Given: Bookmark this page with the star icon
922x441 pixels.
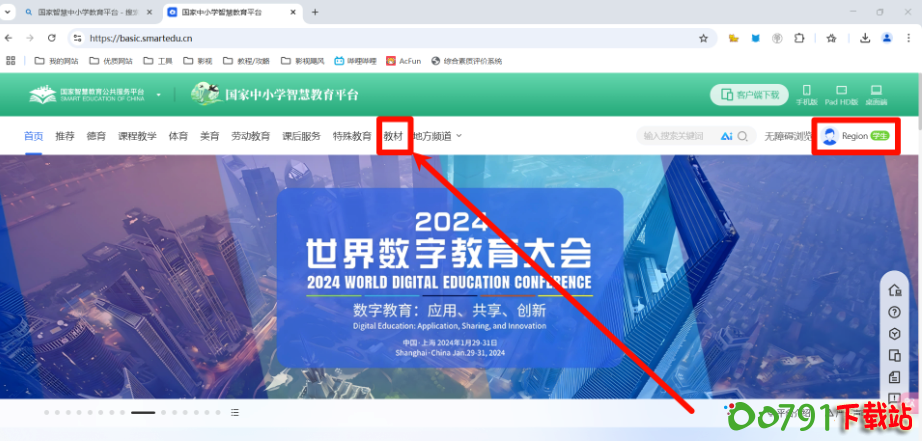Looking at the screenshot, I should coord(703,38).
